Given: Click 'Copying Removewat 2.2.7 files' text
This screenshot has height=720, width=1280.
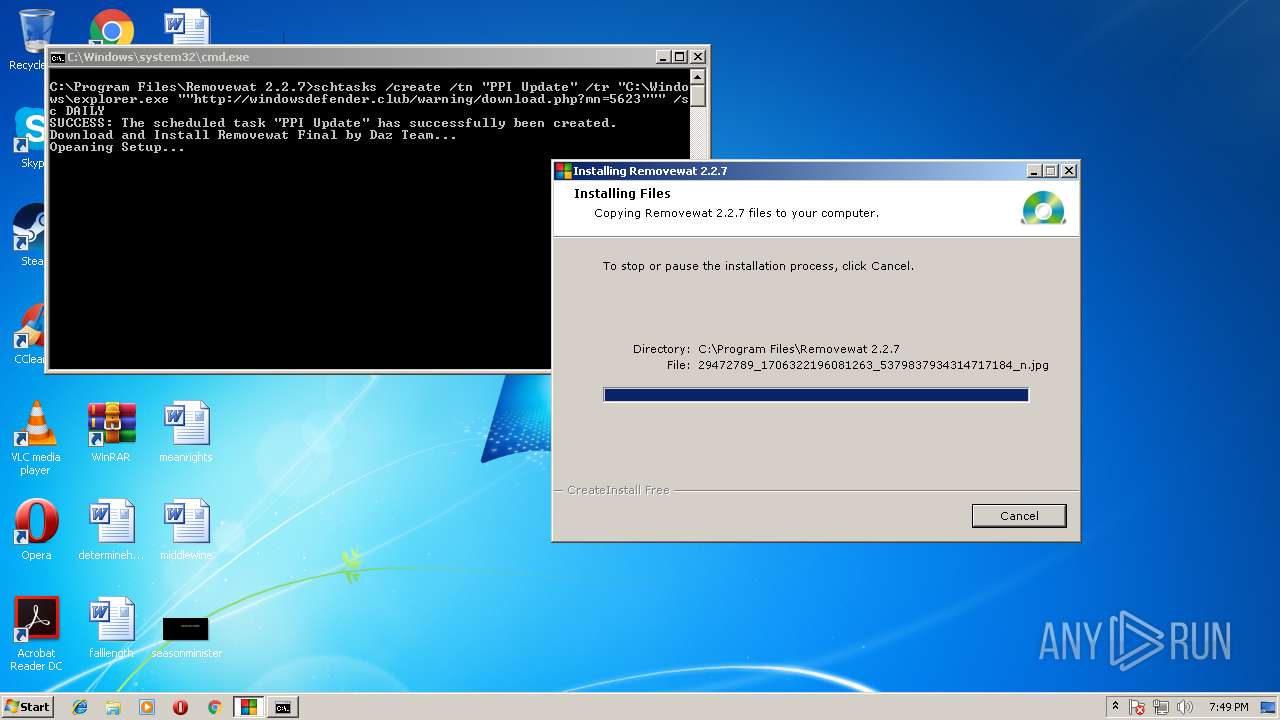Looking at the screenshot, I should tap(736, 213).
